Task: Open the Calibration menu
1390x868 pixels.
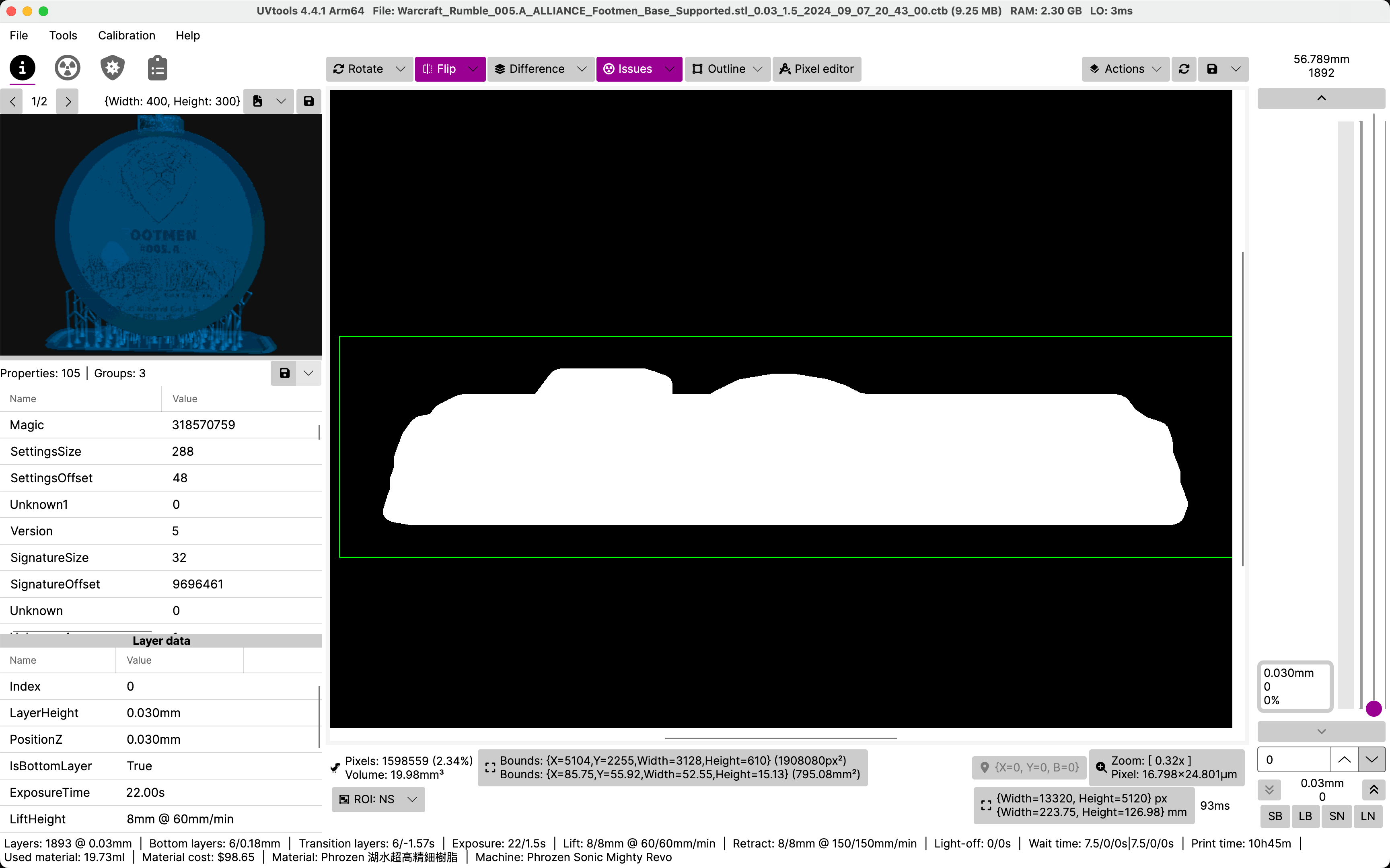Action: tap(126, 35)
